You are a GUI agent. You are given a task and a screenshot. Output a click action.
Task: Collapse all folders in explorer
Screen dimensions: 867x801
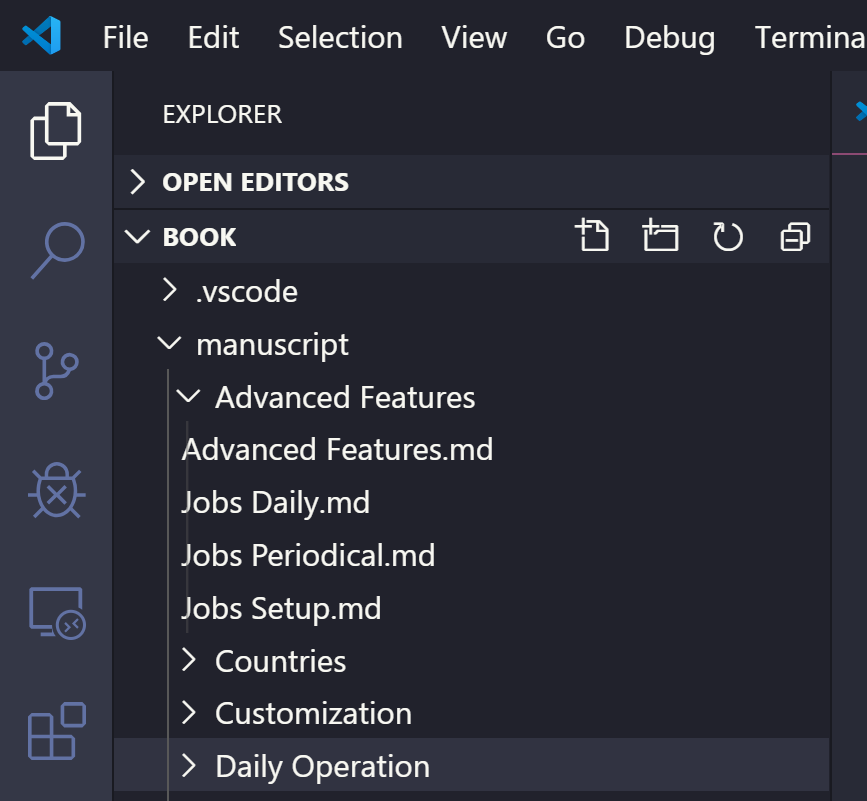795,237
